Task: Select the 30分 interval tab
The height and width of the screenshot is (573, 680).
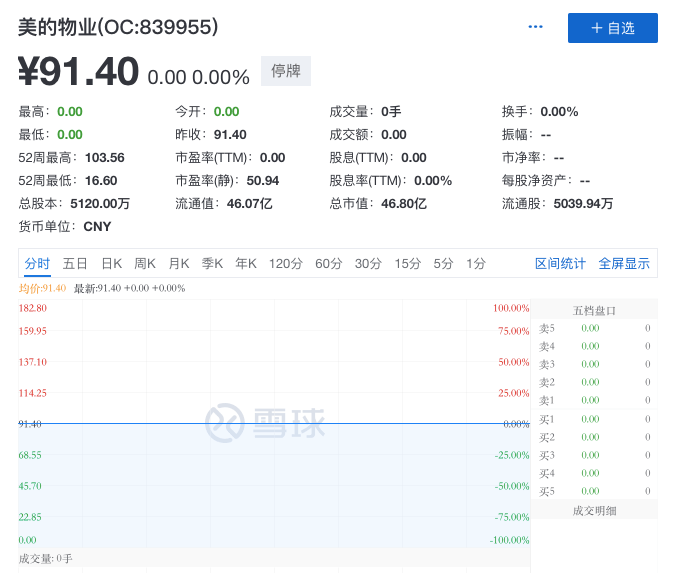Action: pos(368,263)
